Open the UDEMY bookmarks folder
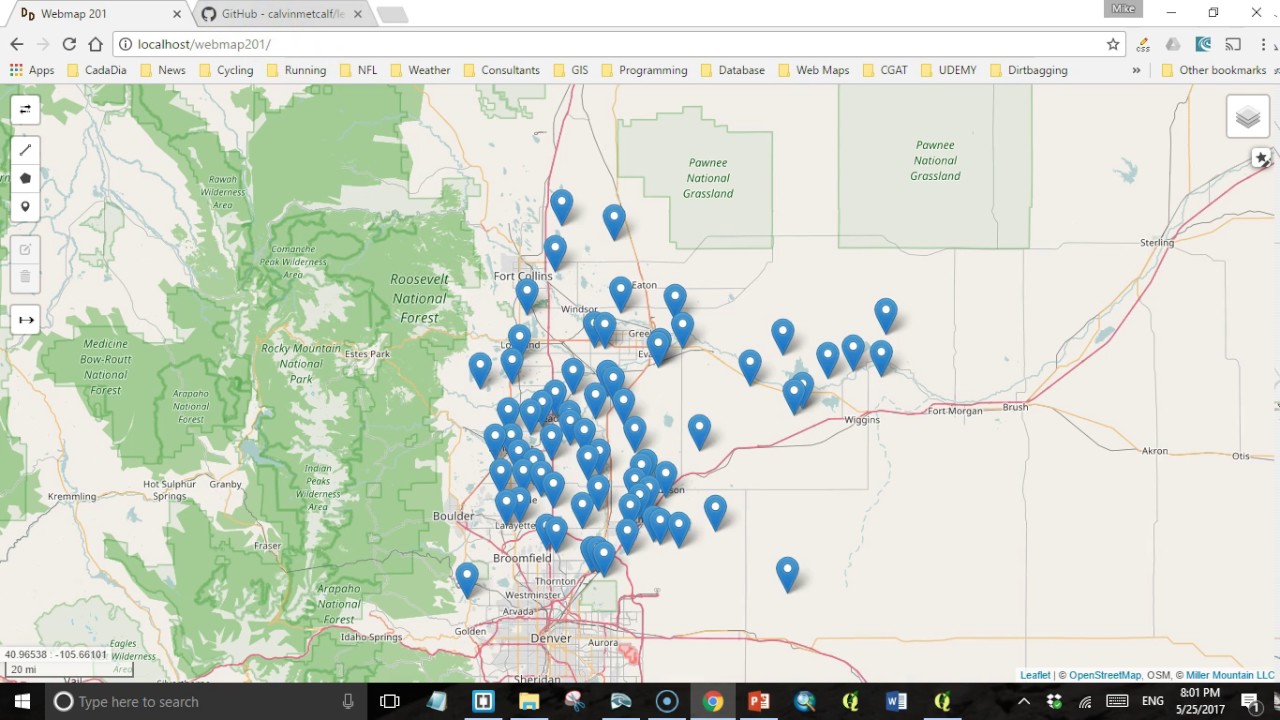 click(948, 70)
